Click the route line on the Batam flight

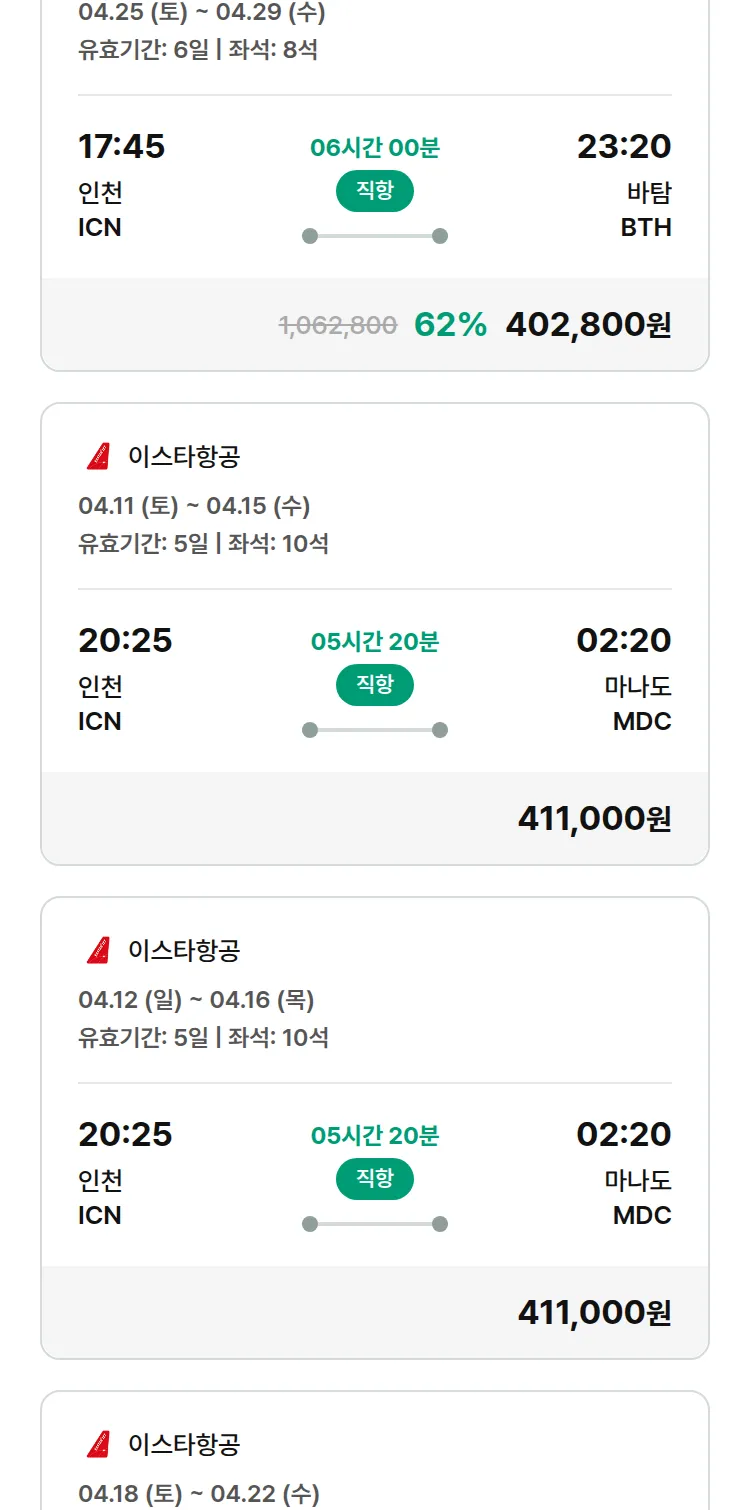point(374,236)
